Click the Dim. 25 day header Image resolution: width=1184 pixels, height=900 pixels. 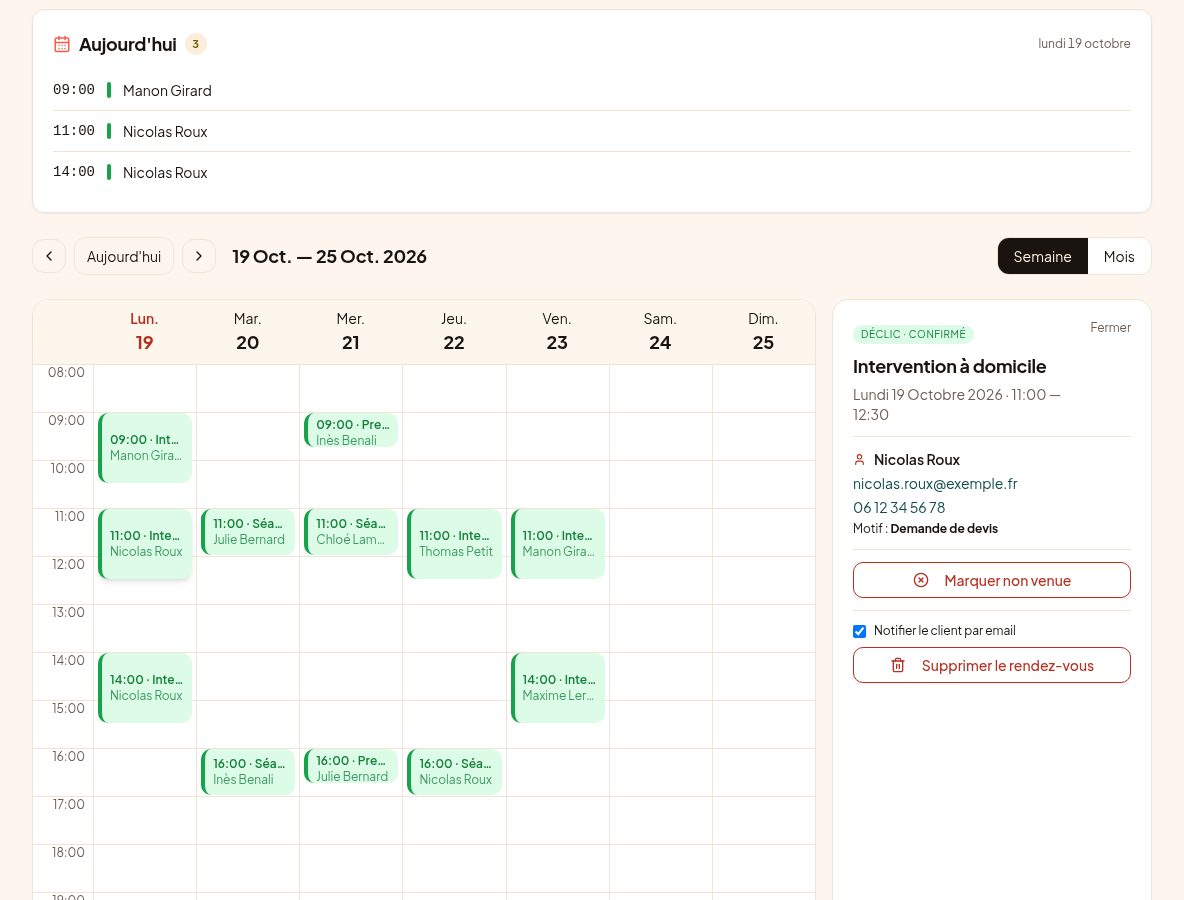(763, 331)
